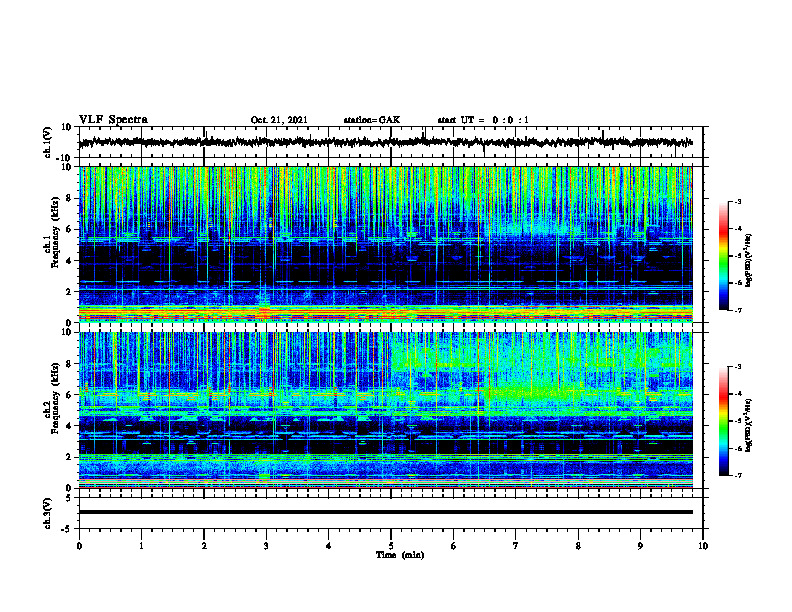The width and height of the screenshot is (792, 612).
Task: Click the "station=GAK" header label
Action: tap(372, 120)
